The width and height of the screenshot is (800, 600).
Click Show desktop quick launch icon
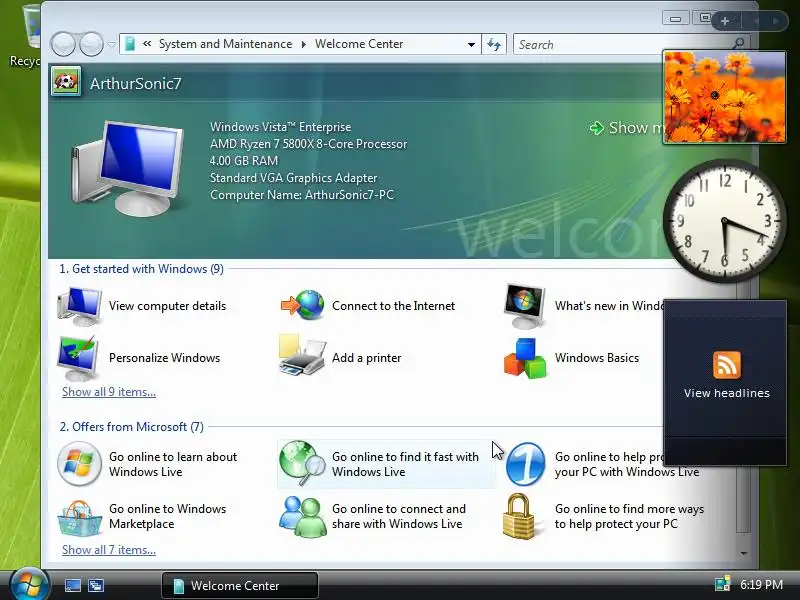(x=72, y=585)
